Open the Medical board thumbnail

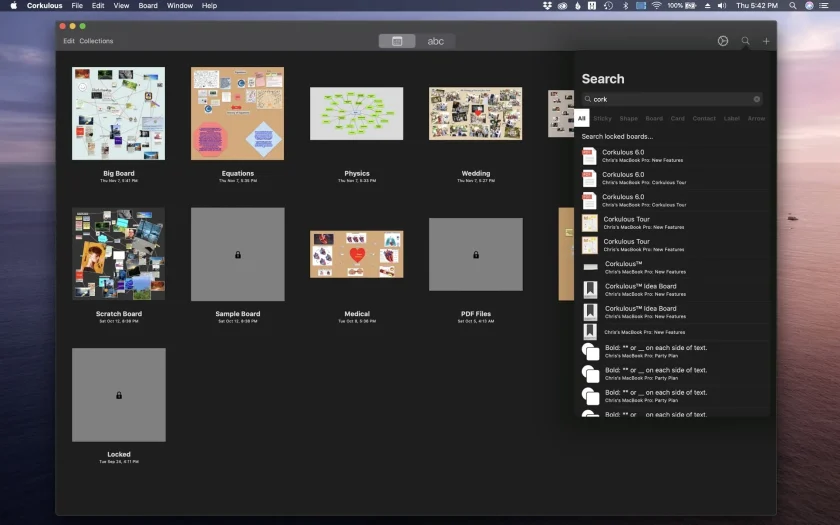pos(356,254)
